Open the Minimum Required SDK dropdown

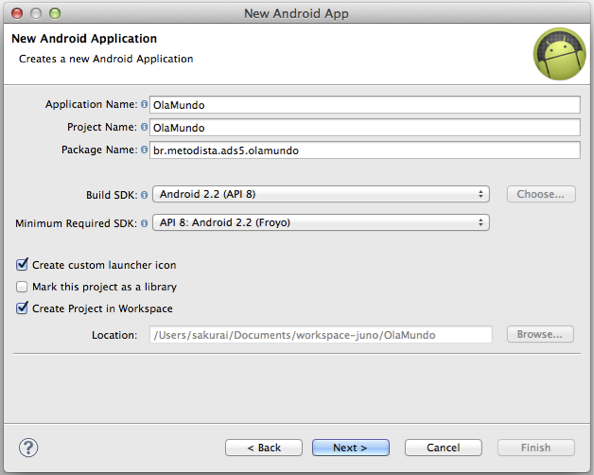click(x=321, y=222)
